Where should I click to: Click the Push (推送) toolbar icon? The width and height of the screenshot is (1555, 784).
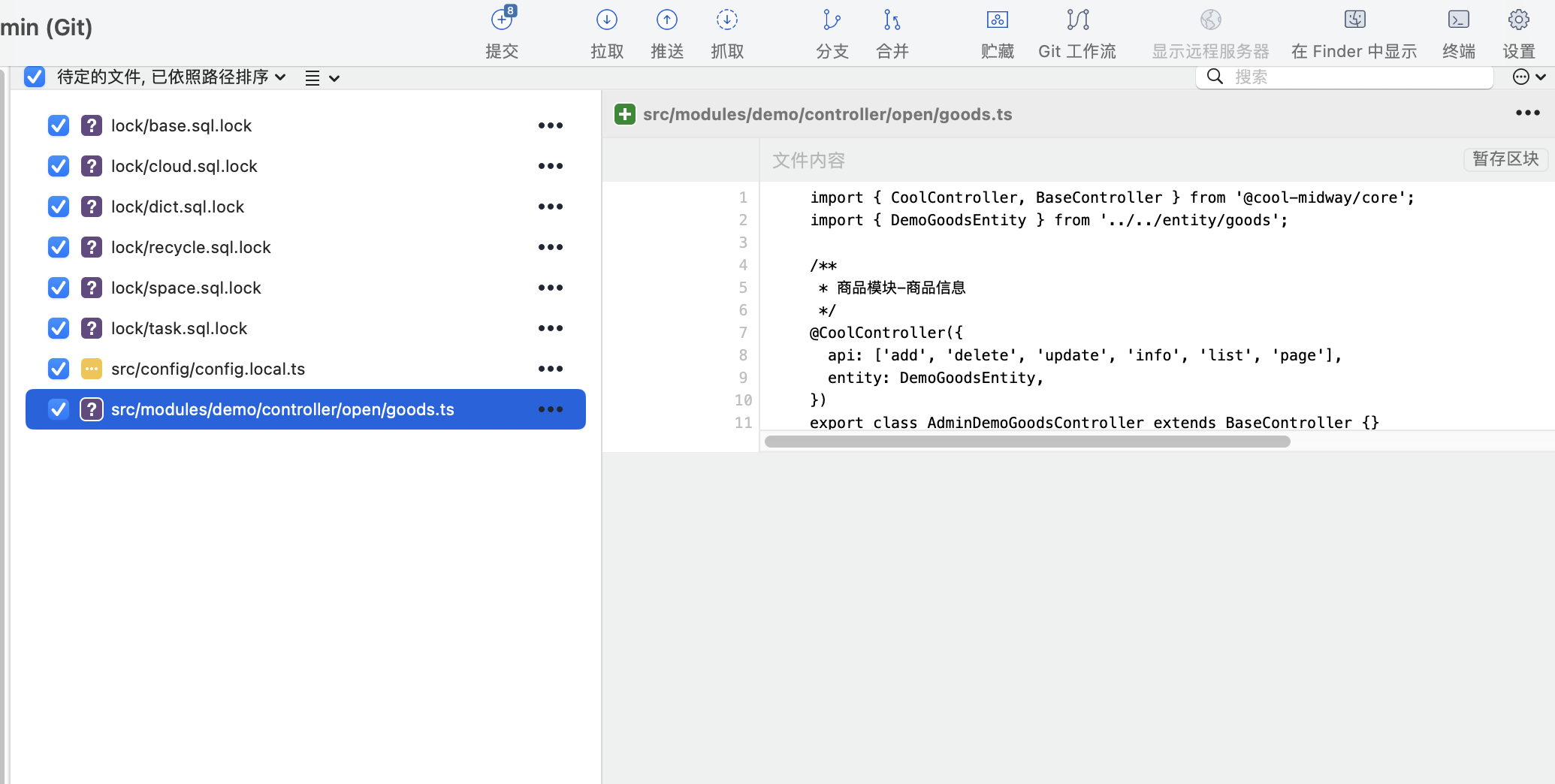click(667, 20)
